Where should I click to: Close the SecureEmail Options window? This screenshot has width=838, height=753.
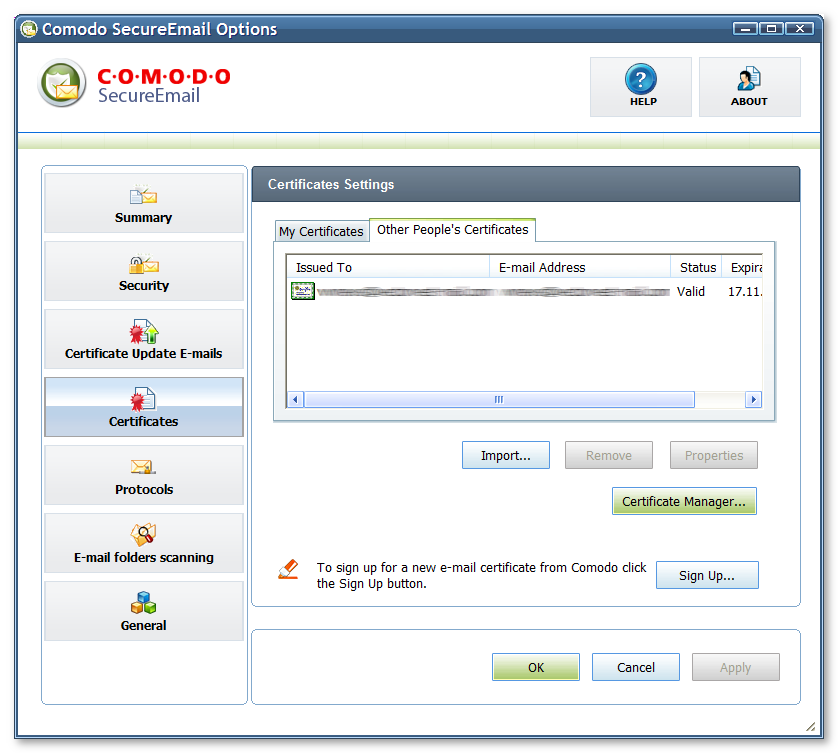pyautogui.click(x=799, y=28)
